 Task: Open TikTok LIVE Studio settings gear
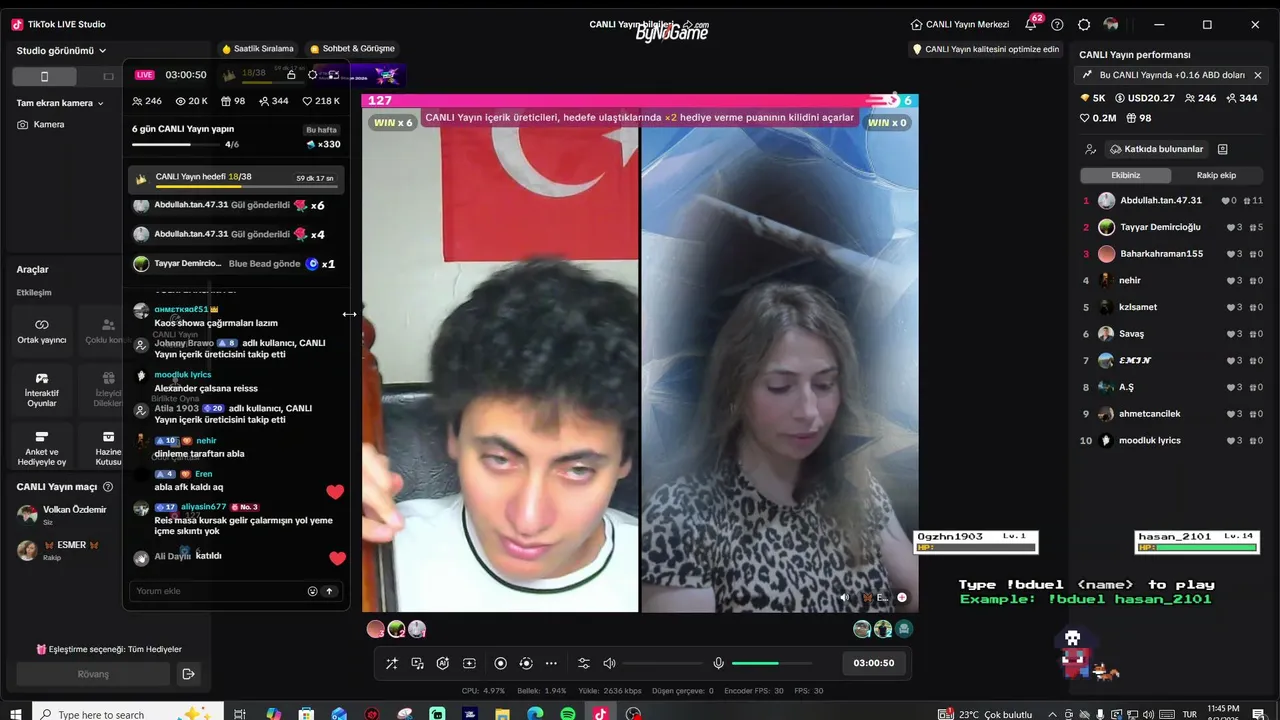point(1084,24)
